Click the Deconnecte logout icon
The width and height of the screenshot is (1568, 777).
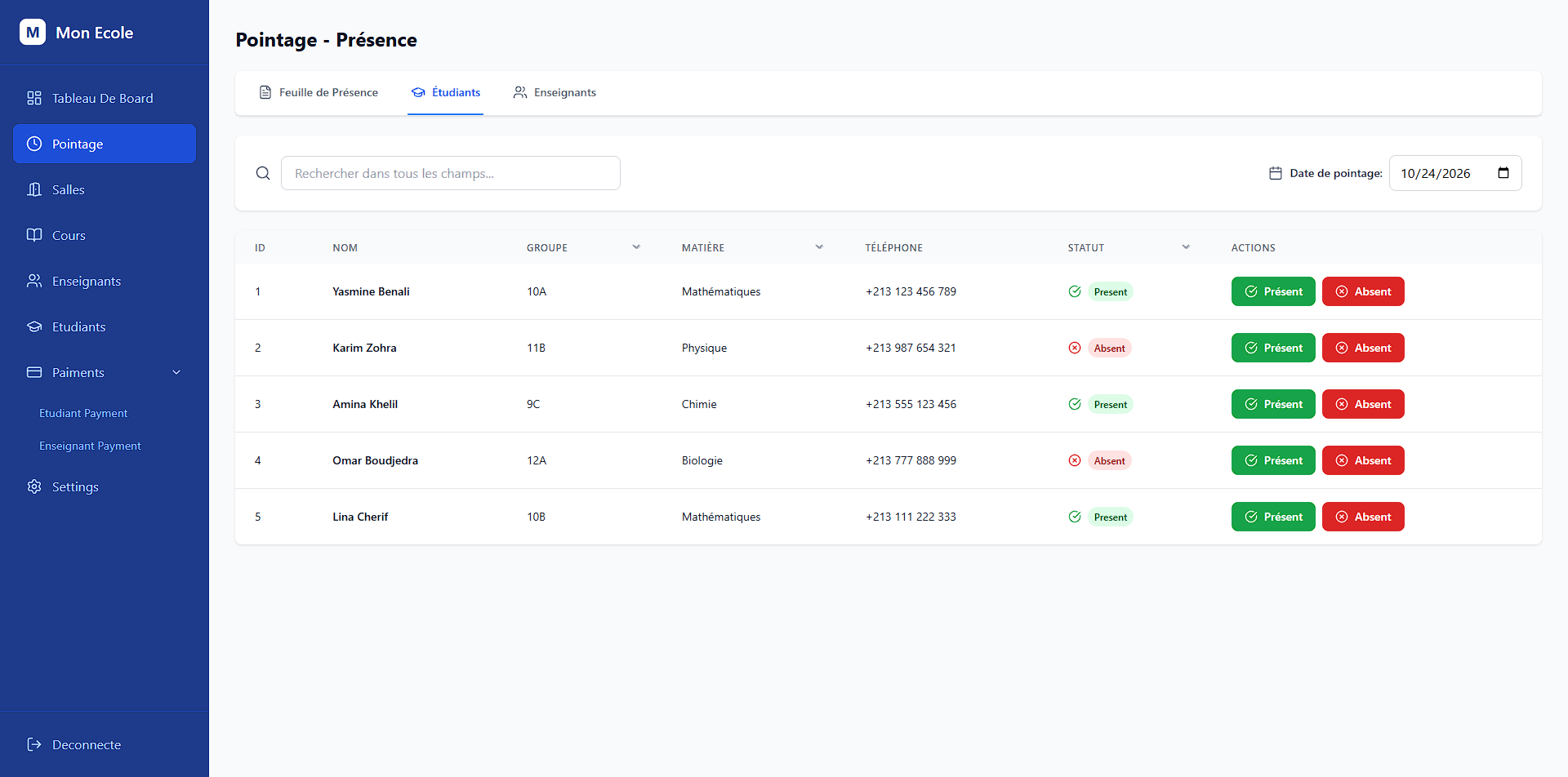coord(34,744)
